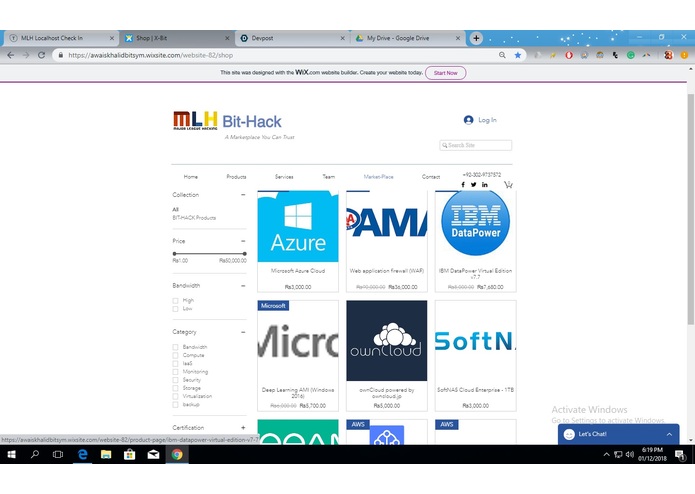
Task: Launch Microsoft Edge from taskbar
Action: 82,455
